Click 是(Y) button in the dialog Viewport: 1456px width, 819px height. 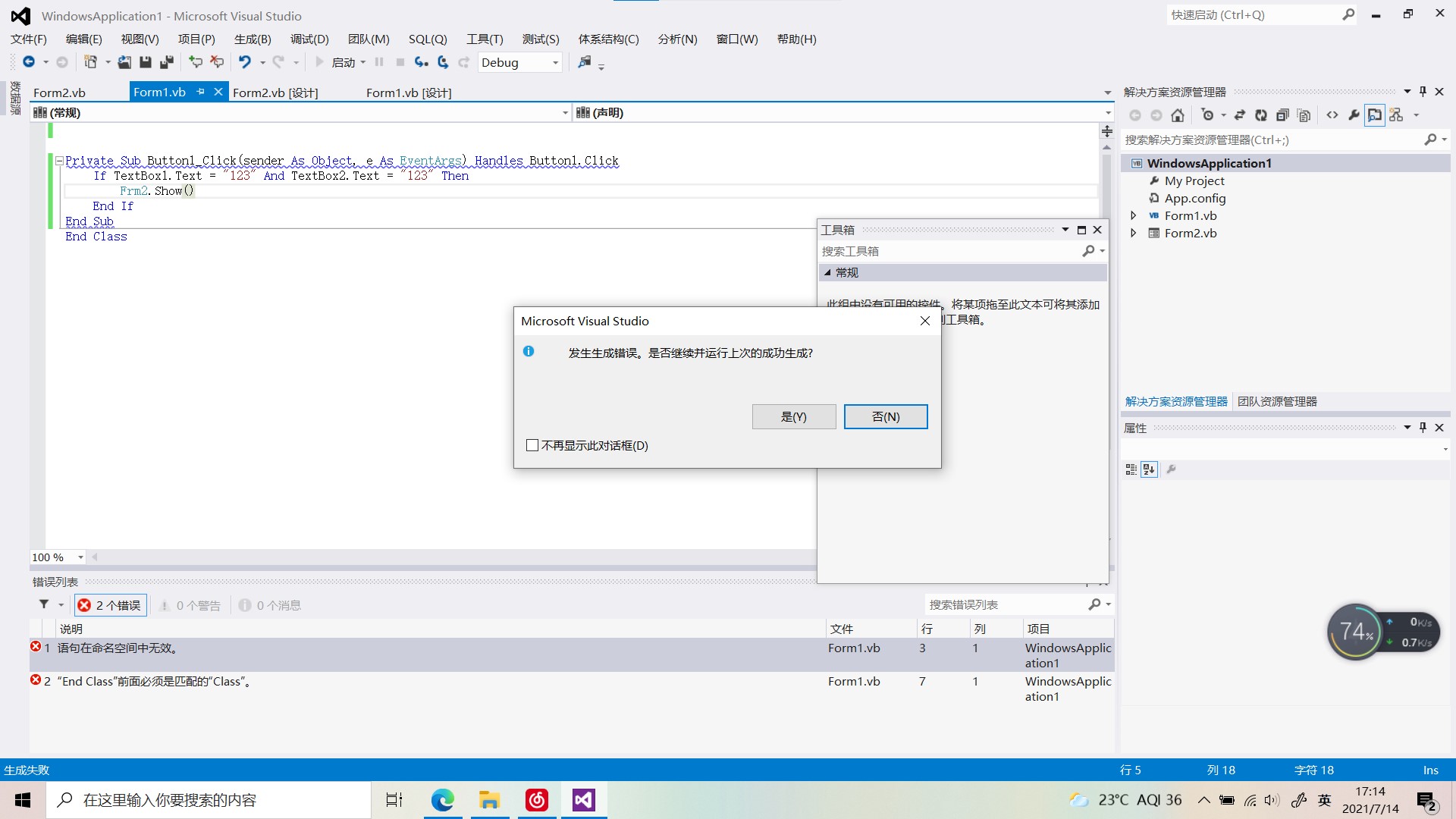pyautogui.click(x=794, y=416)
